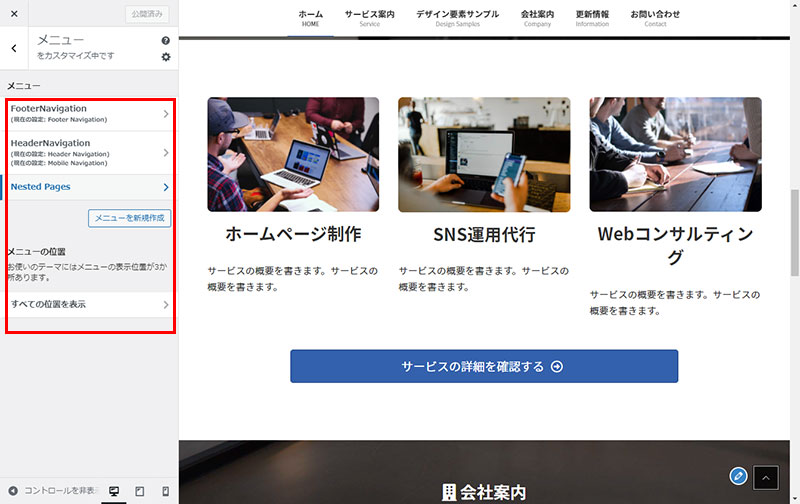The height and width of the screenshot is (504, 800).
Task: Click the サービスの詳細を確認する button
Action: tap(484, 366)
